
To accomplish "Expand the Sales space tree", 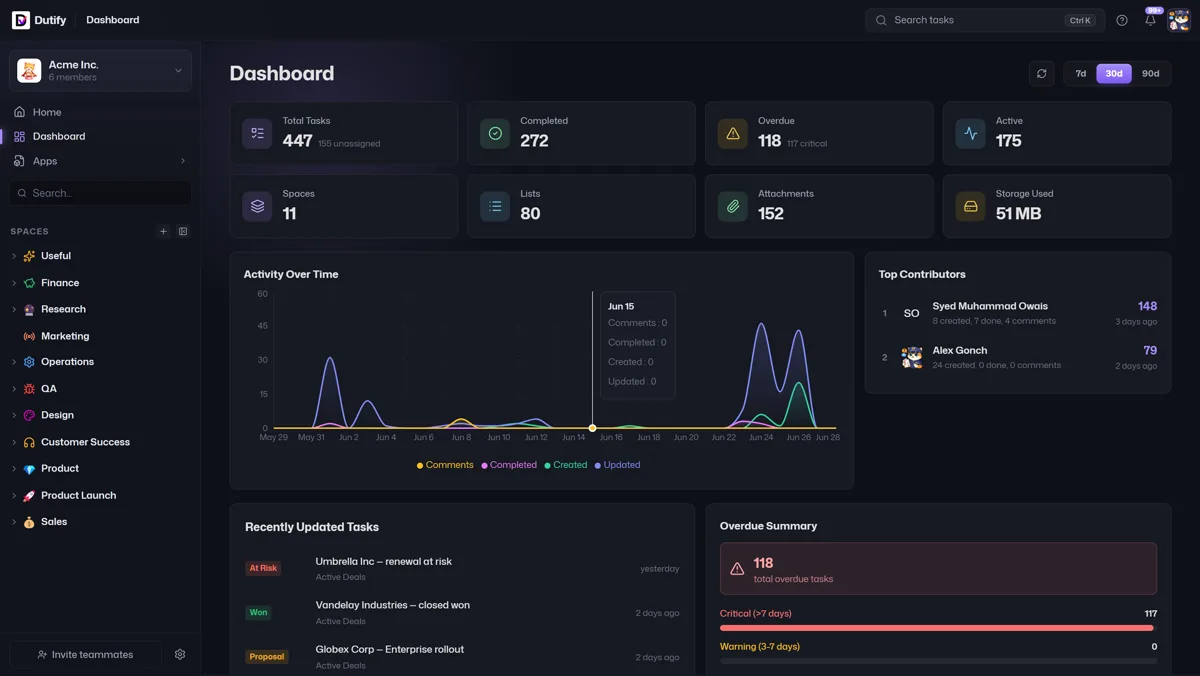I will (x=14, y=522).
